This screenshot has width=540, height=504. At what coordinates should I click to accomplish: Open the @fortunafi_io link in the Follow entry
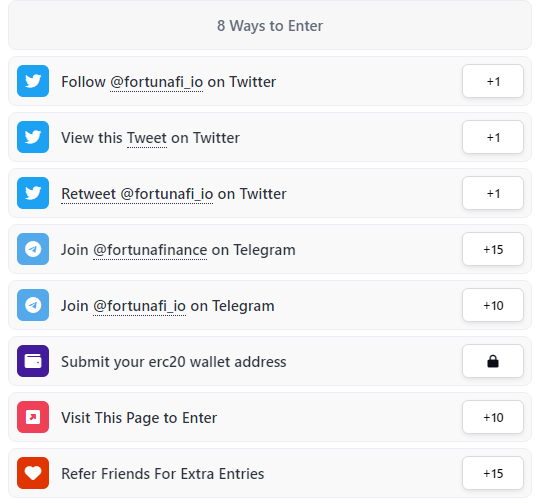pos(156,82)
